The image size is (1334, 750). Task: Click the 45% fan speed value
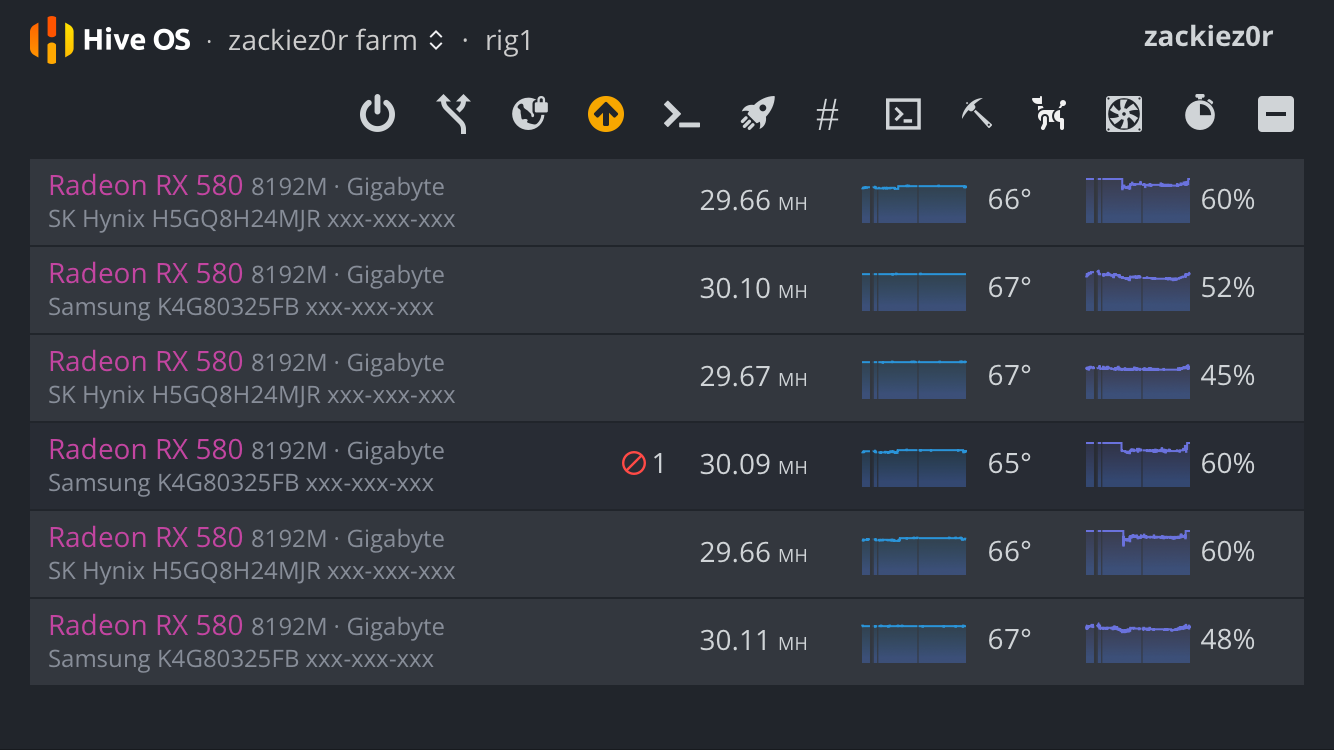[1228, 376]
